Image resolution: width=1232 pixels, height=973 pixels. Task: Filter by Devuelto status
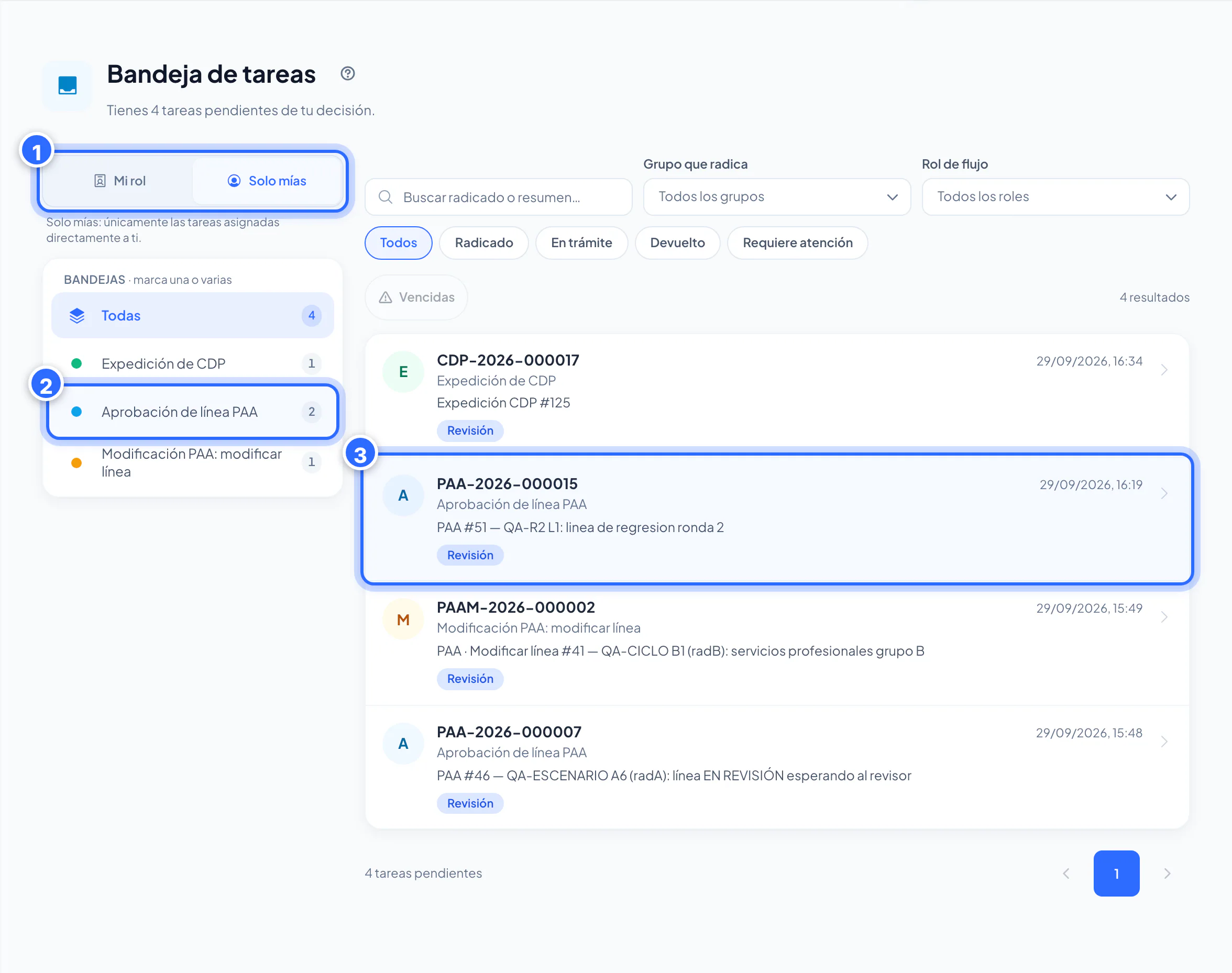point(677,243)
